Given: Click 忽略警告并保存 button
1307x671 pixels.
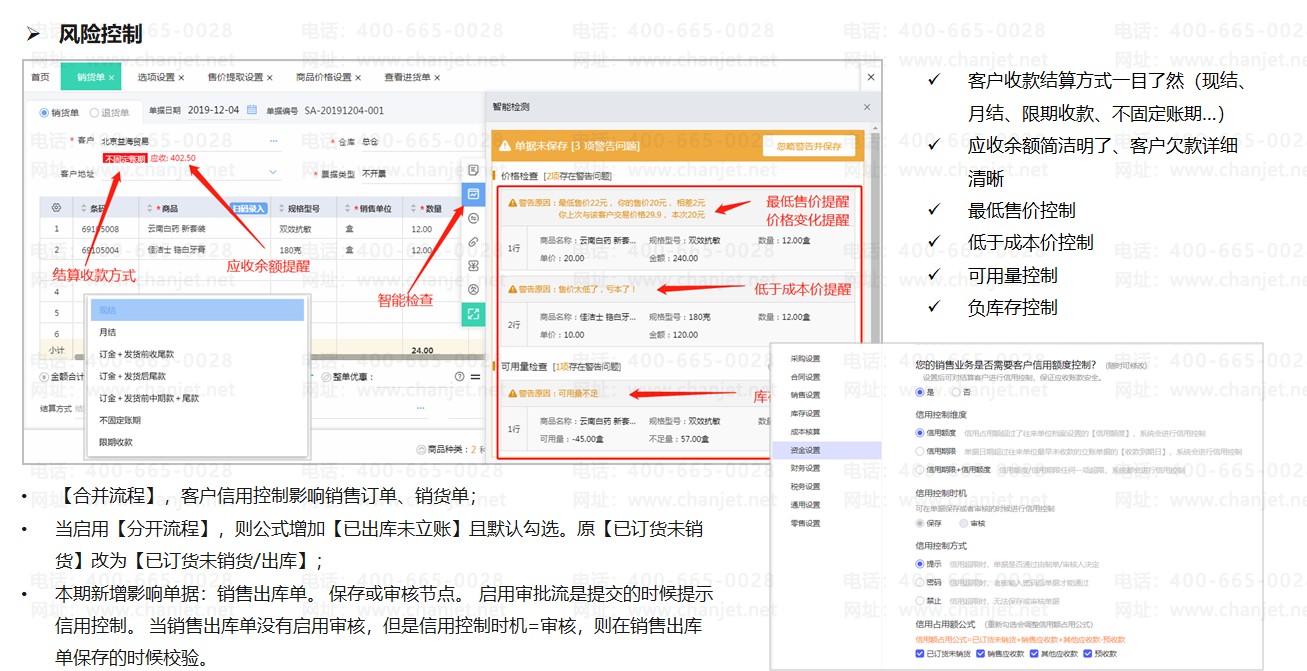Looking at the screenshot, I should click(x=808, y=146).
